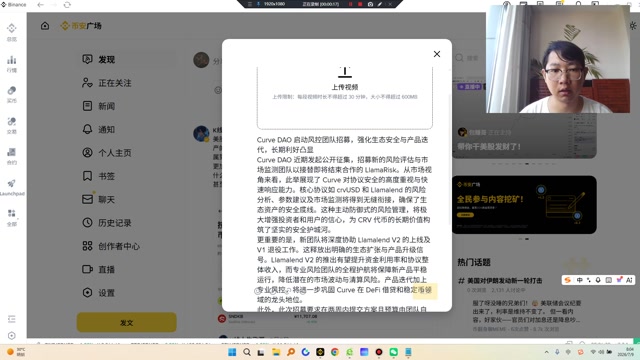The height and width of the screenshot is (360, 640).
Task: Click the 中 language toggle on input toolbar
Action: [580, 280]
